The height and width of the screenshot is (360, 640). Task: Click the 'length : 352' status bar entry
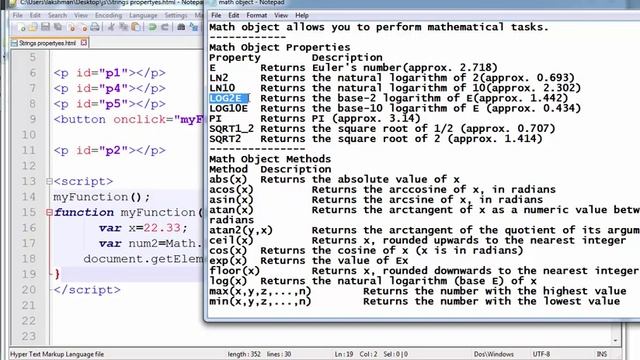(244, 354)
